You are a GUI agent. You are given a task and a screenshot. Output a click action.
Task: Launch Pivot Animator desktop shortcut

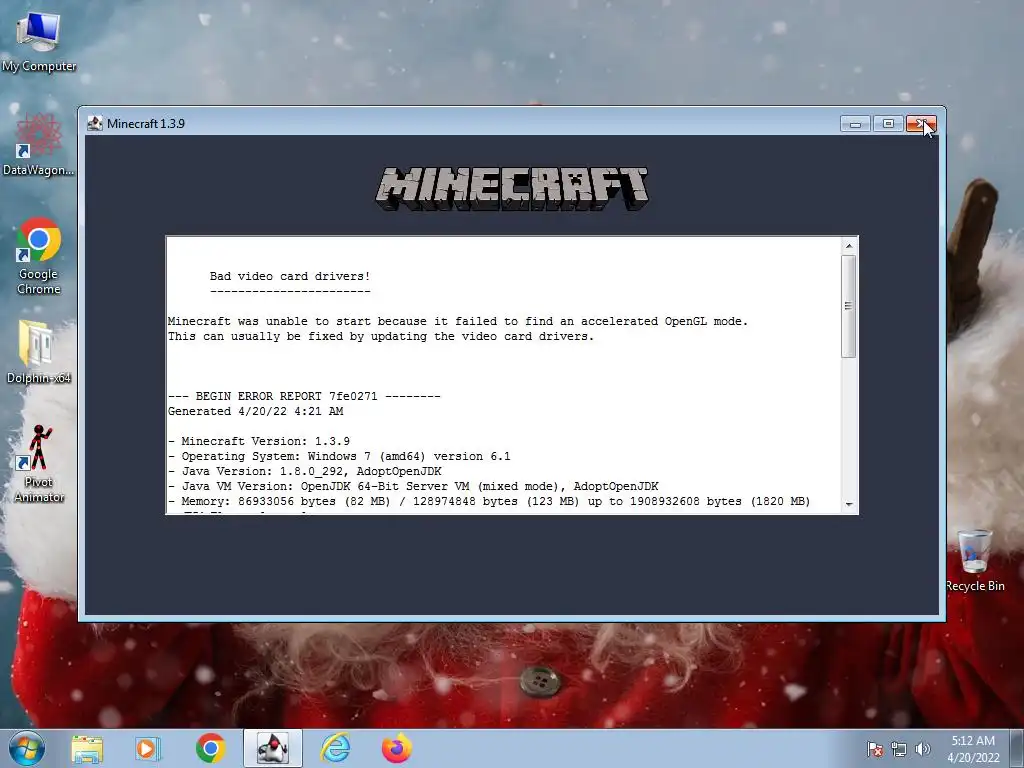pyautogui.click(x=39, y=464)
